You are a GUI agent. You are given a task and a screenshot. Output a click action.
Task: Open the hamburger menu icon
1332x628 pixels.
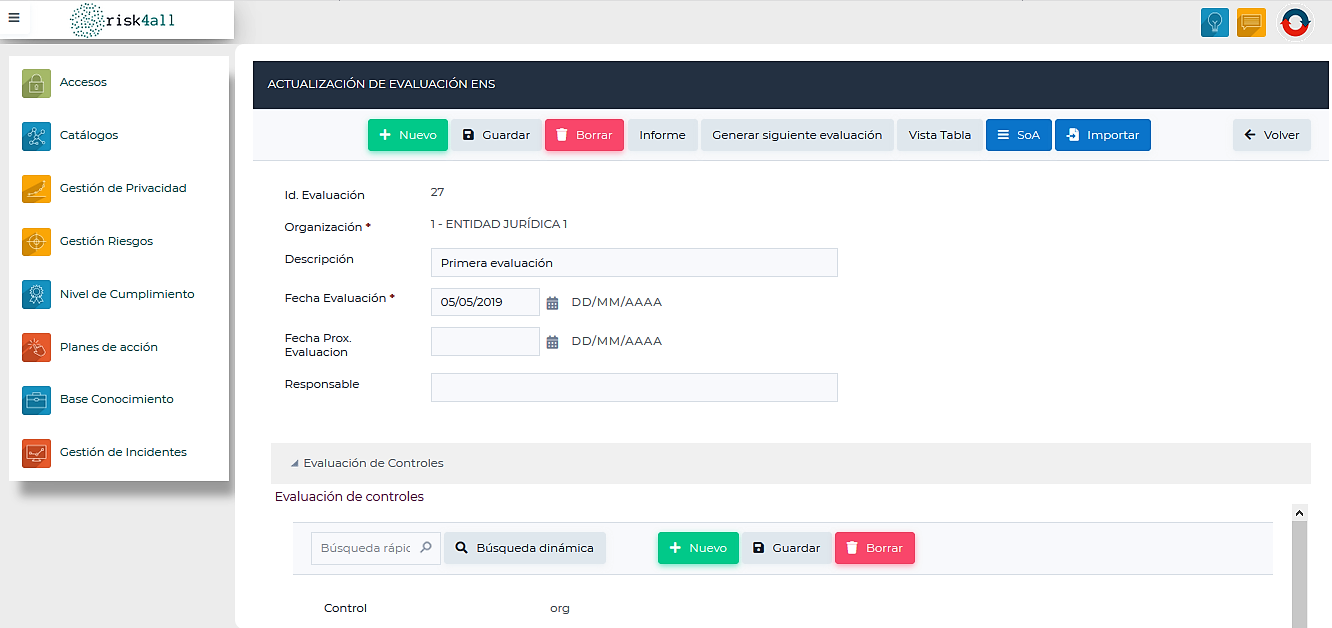14,18
